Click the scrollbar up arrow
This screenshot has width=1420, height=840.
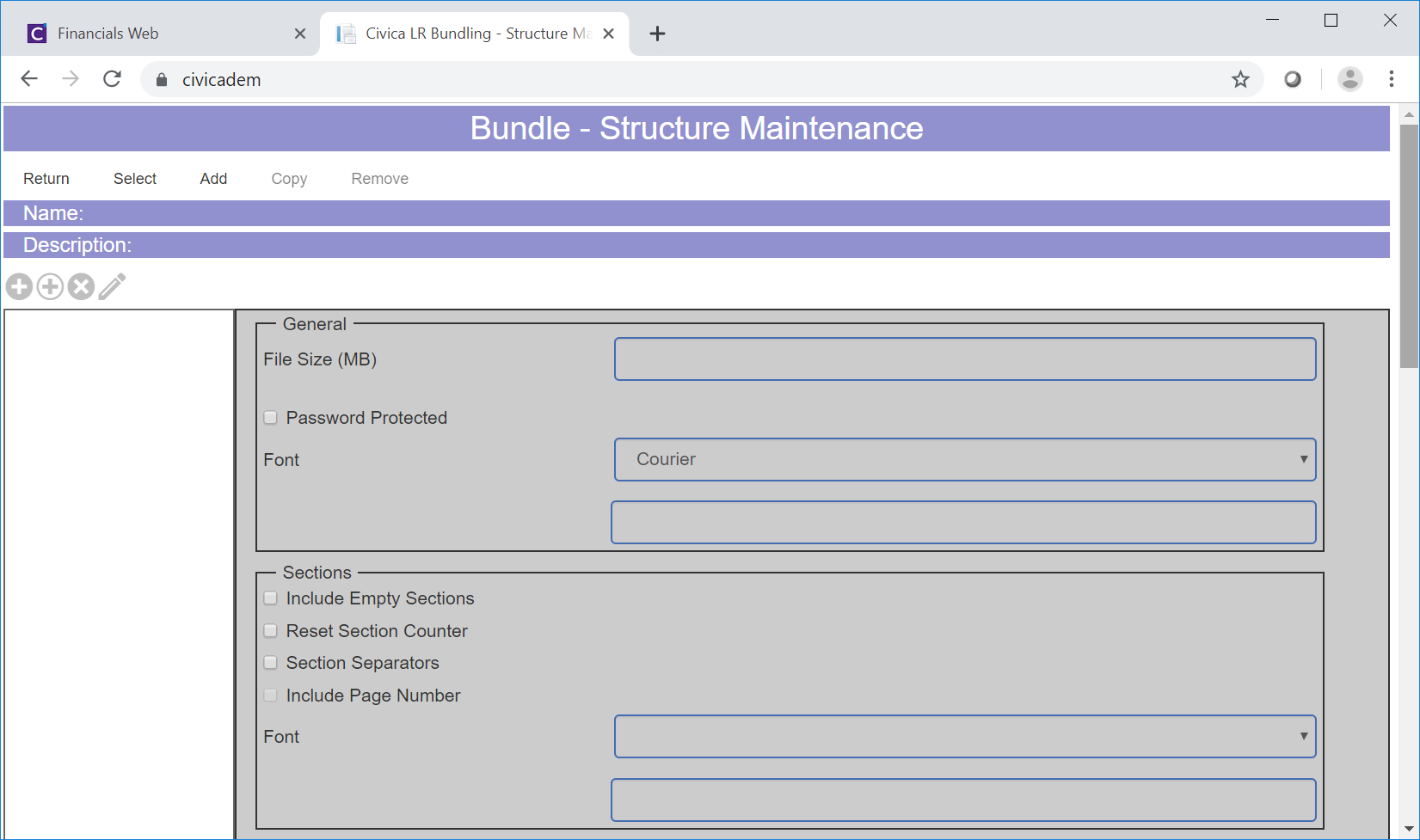coord(1409,114)
